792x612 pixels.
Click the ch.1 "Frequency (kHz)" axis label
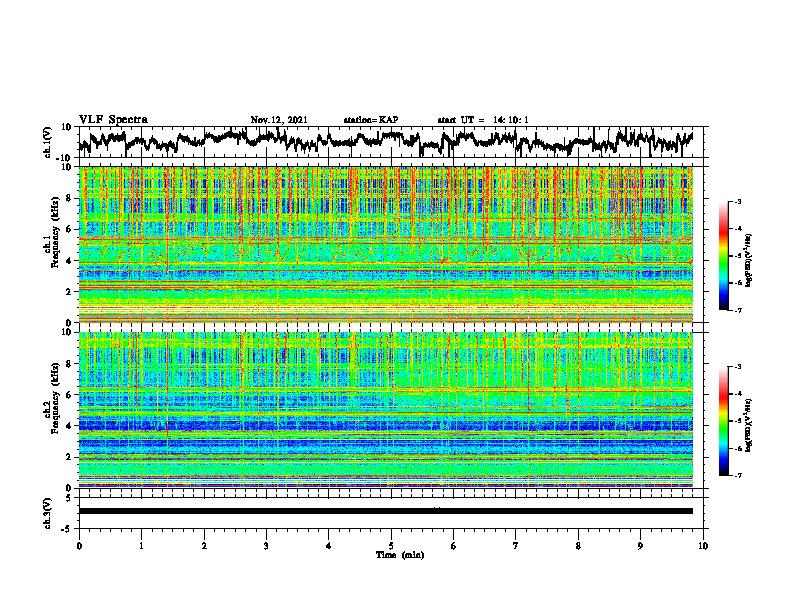coord(55,233)
